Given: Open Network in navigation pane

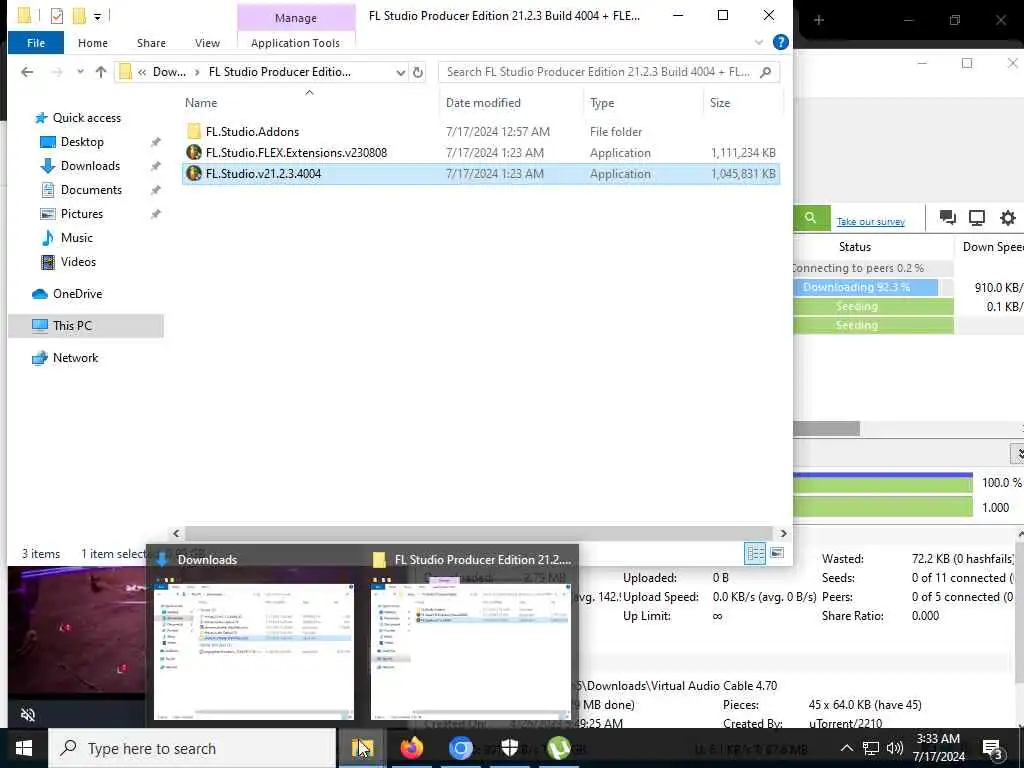Looking at the screenshot, I should coord(75,358).
